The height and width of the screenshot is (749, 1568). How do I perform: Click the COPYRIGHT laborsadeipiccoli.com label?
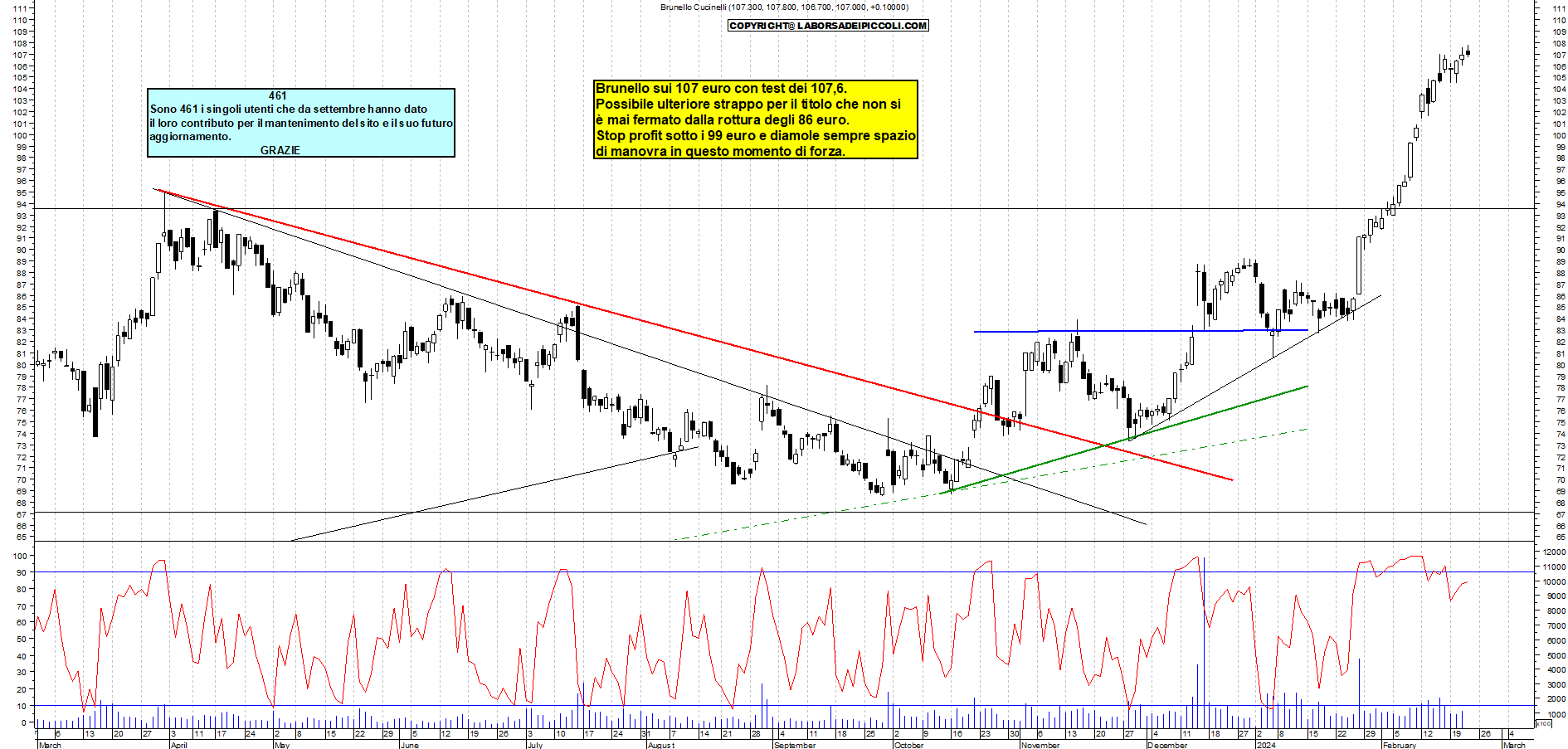point(828,26)
